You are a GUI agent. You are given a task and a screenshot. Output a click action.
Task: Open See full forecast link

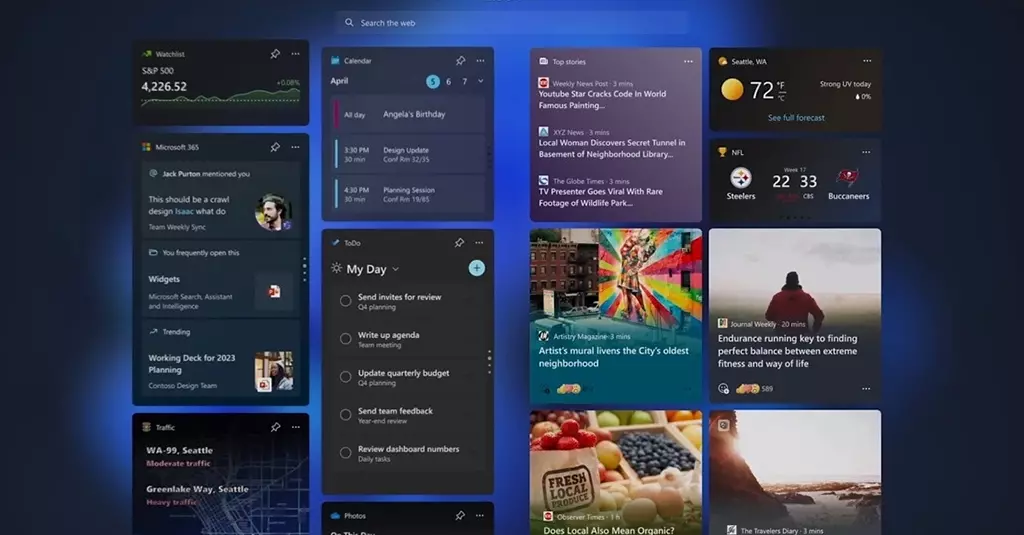click(796, 118)
